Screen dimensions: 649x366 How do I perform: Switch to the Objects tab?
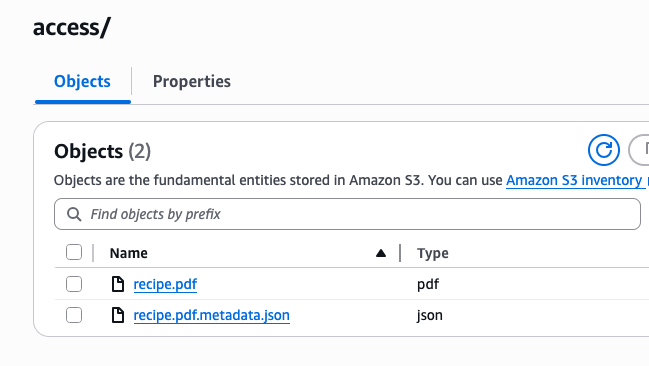click(82, 81)
